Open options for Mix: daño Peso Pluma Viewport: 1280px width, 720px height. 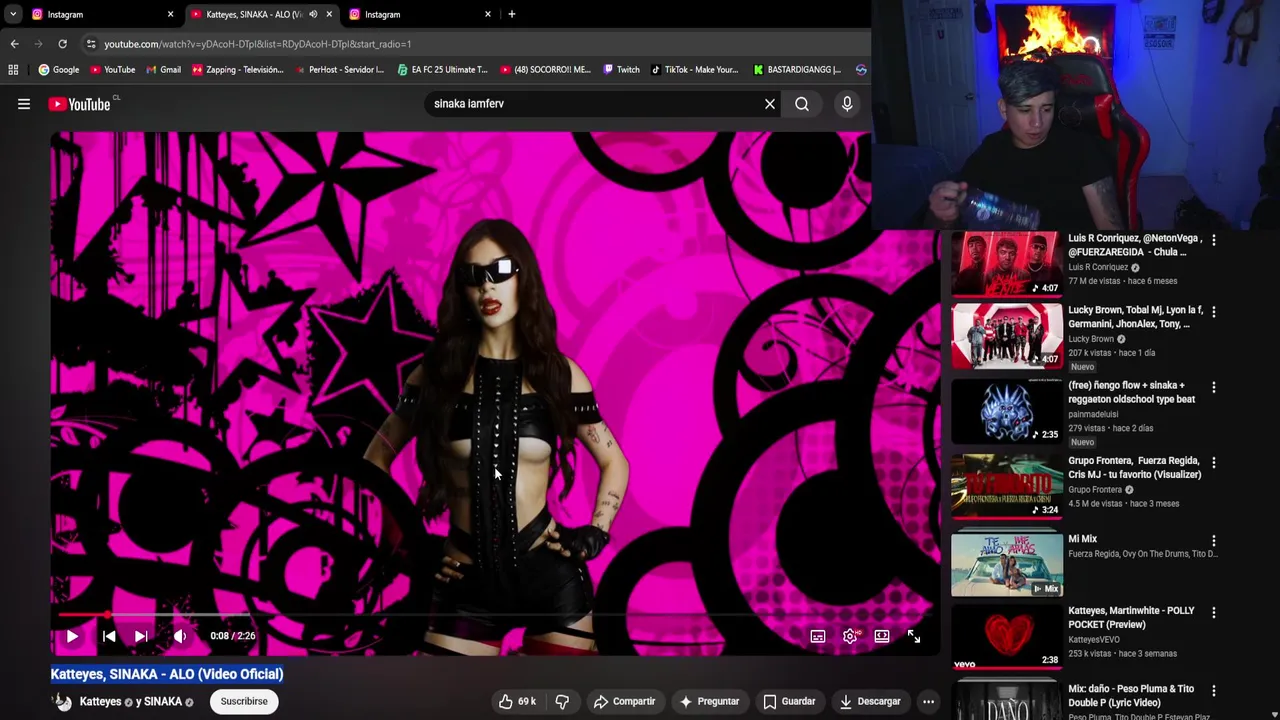click(1214, 691)
